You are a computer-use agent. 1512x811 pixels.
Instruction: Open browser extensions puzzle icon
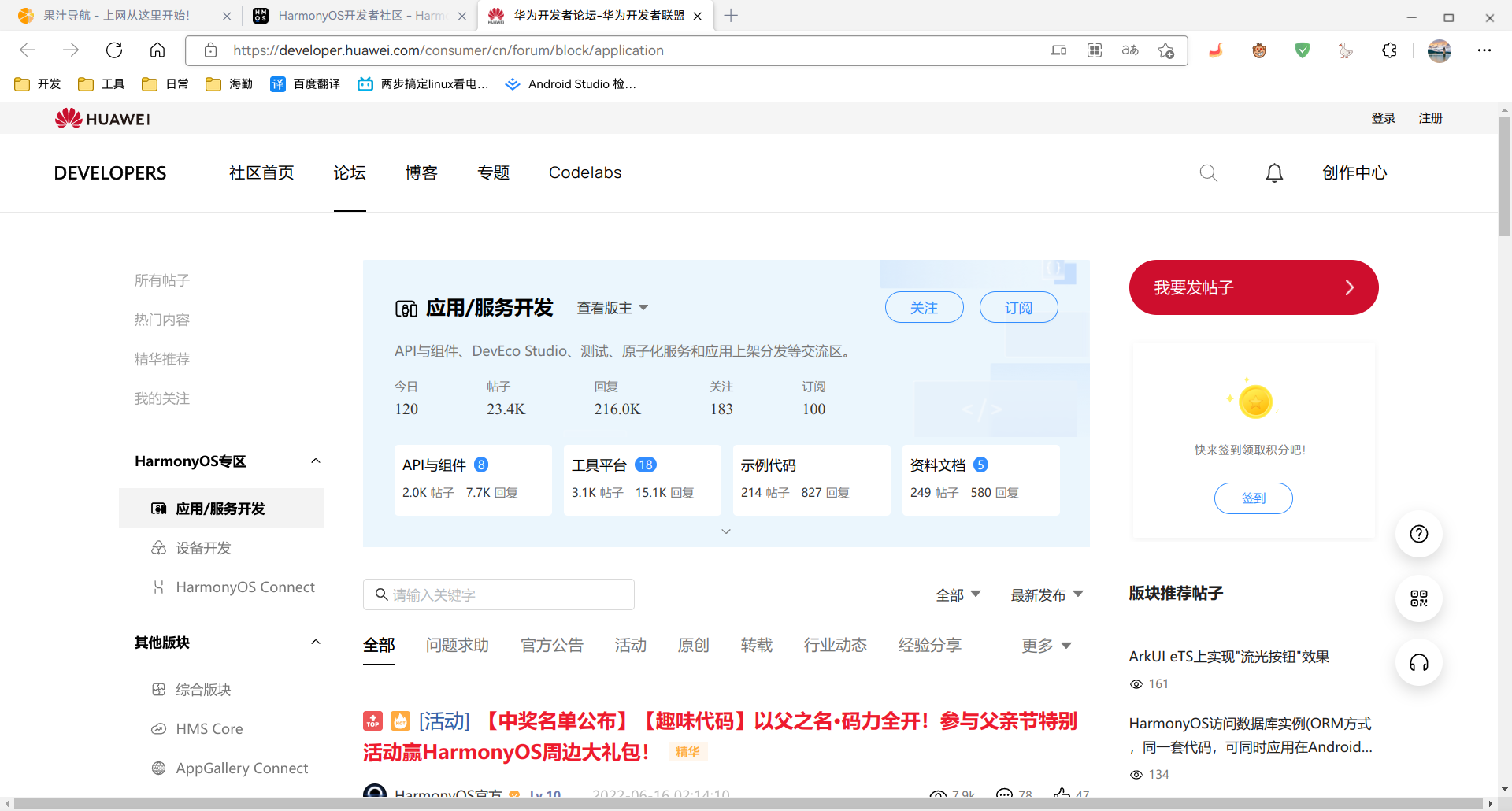coord(1389,50)
